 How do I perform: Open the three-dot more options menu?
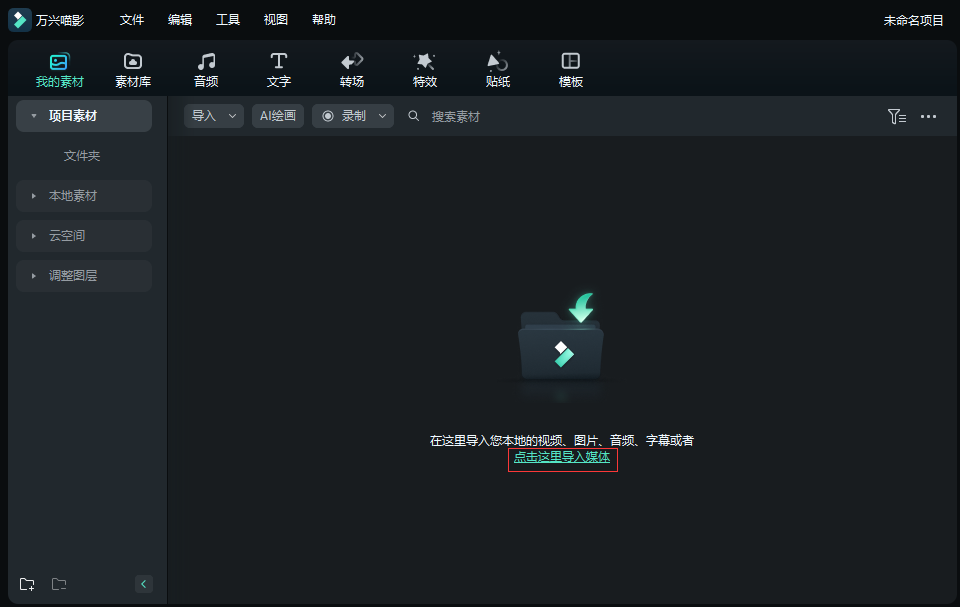click(x=929, y=117)
